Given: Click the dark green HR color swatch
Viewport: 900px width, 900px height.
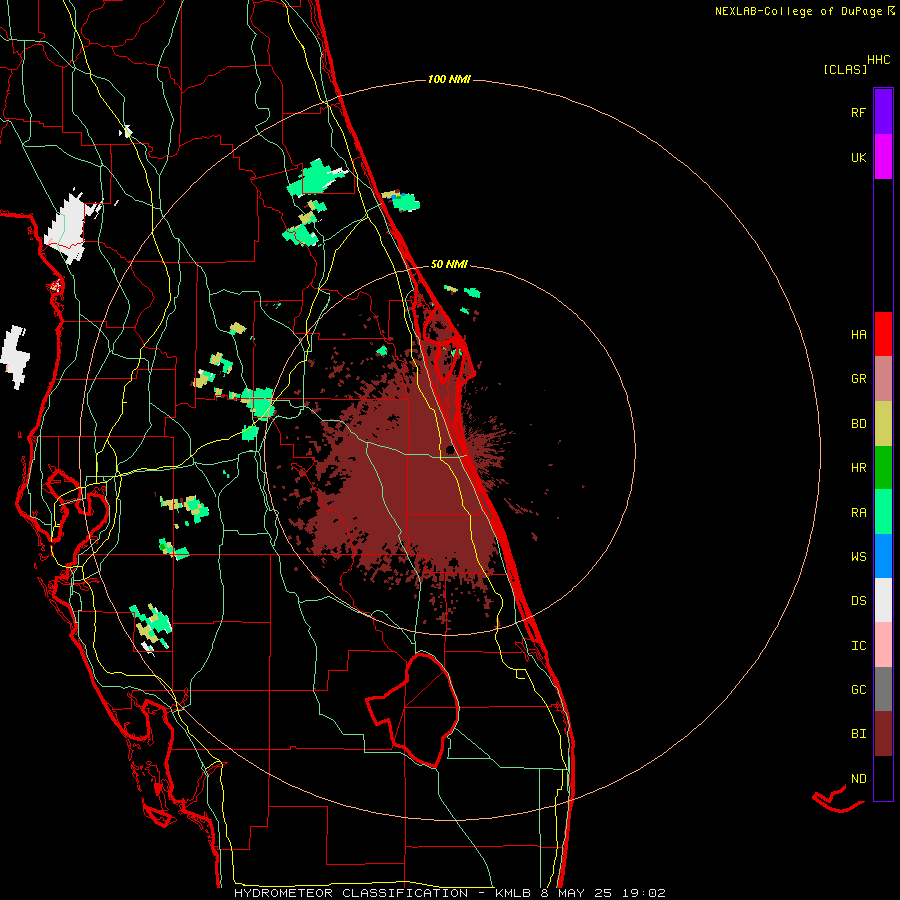Looking at the screenshot, I should (x=883, y=468).
